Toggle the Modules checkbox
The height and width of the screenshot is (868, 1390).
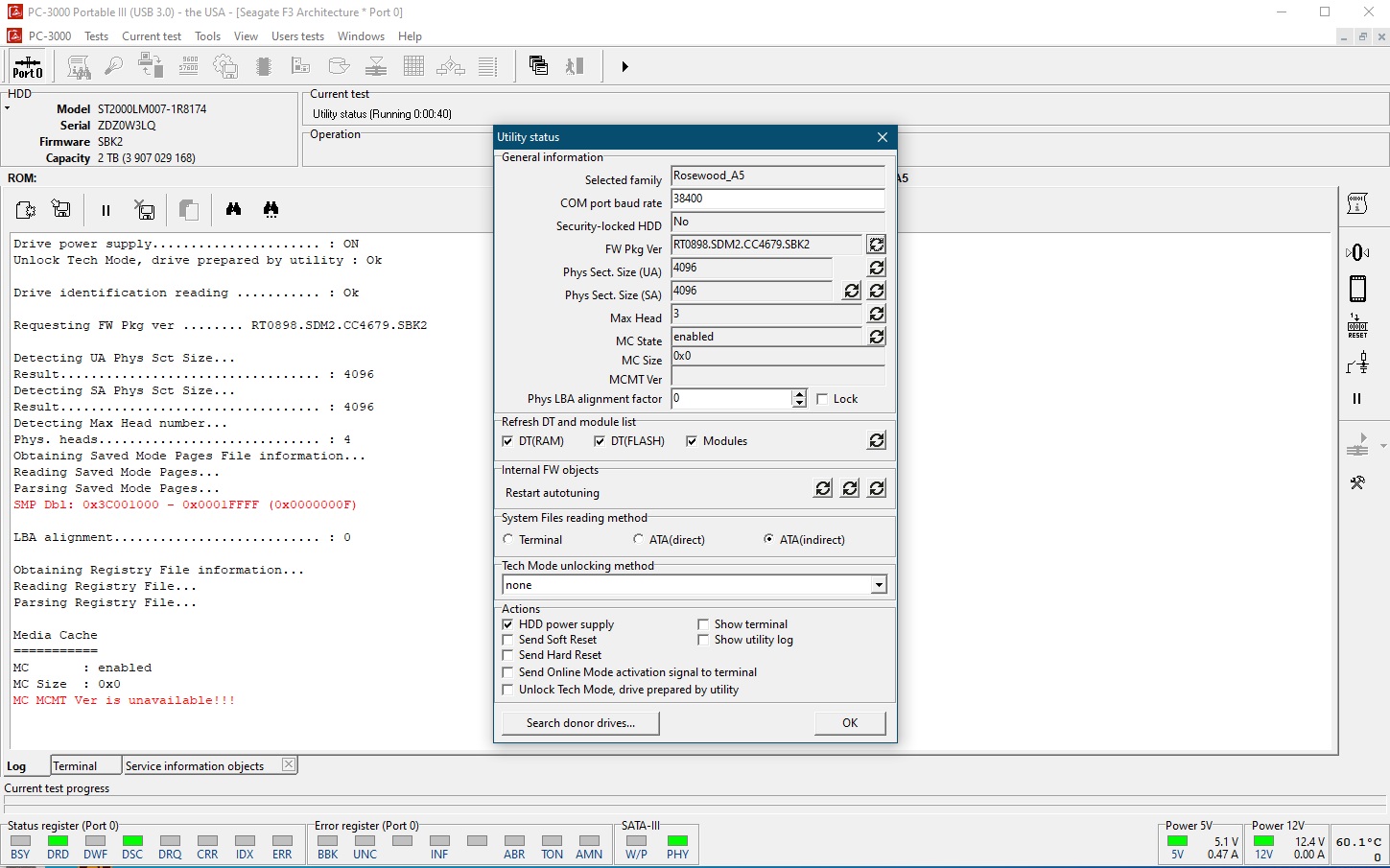point(692,441)
